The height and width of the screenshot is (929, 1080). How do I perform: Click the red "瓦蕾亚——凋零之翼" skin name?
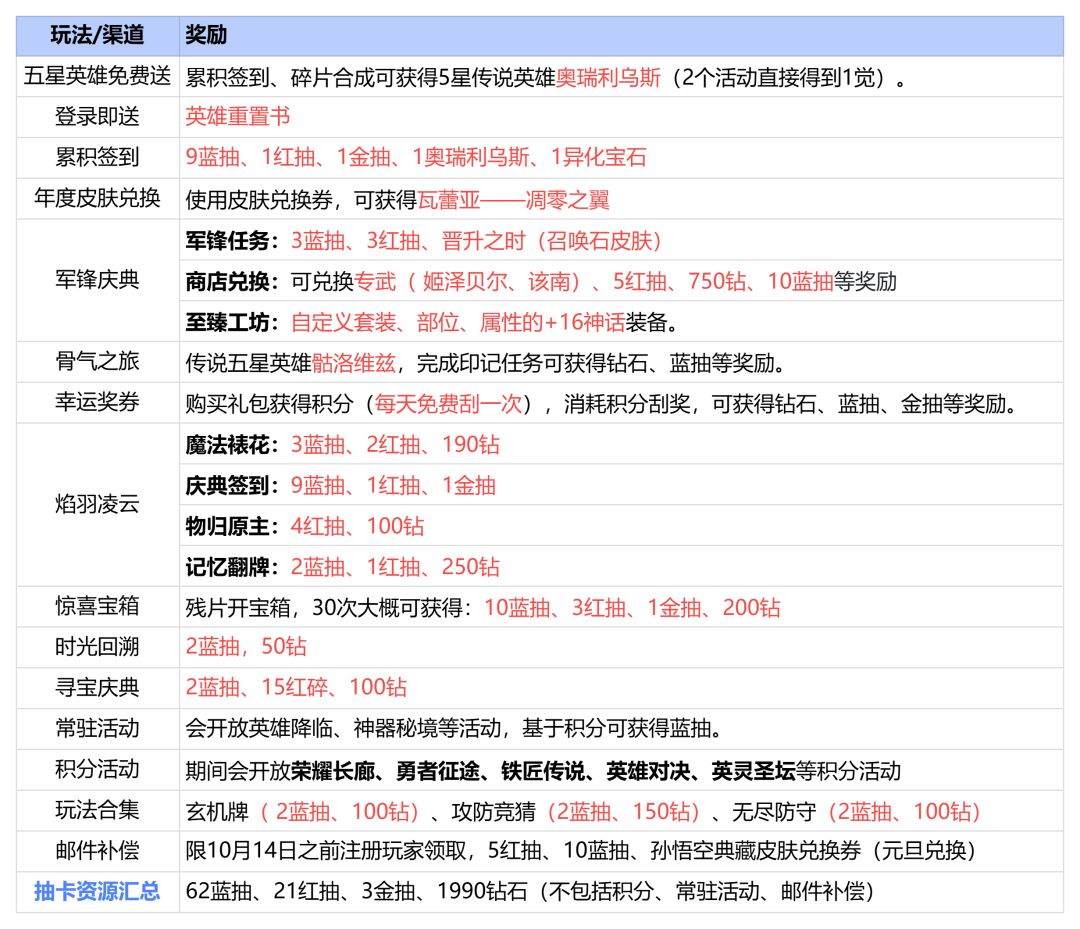pos(514,200)
